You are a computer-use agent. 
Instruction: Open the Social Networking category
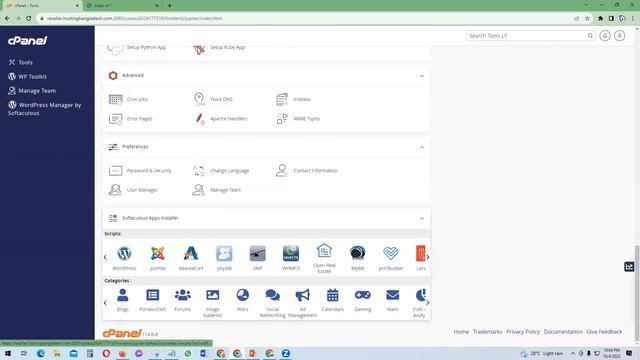272,303
